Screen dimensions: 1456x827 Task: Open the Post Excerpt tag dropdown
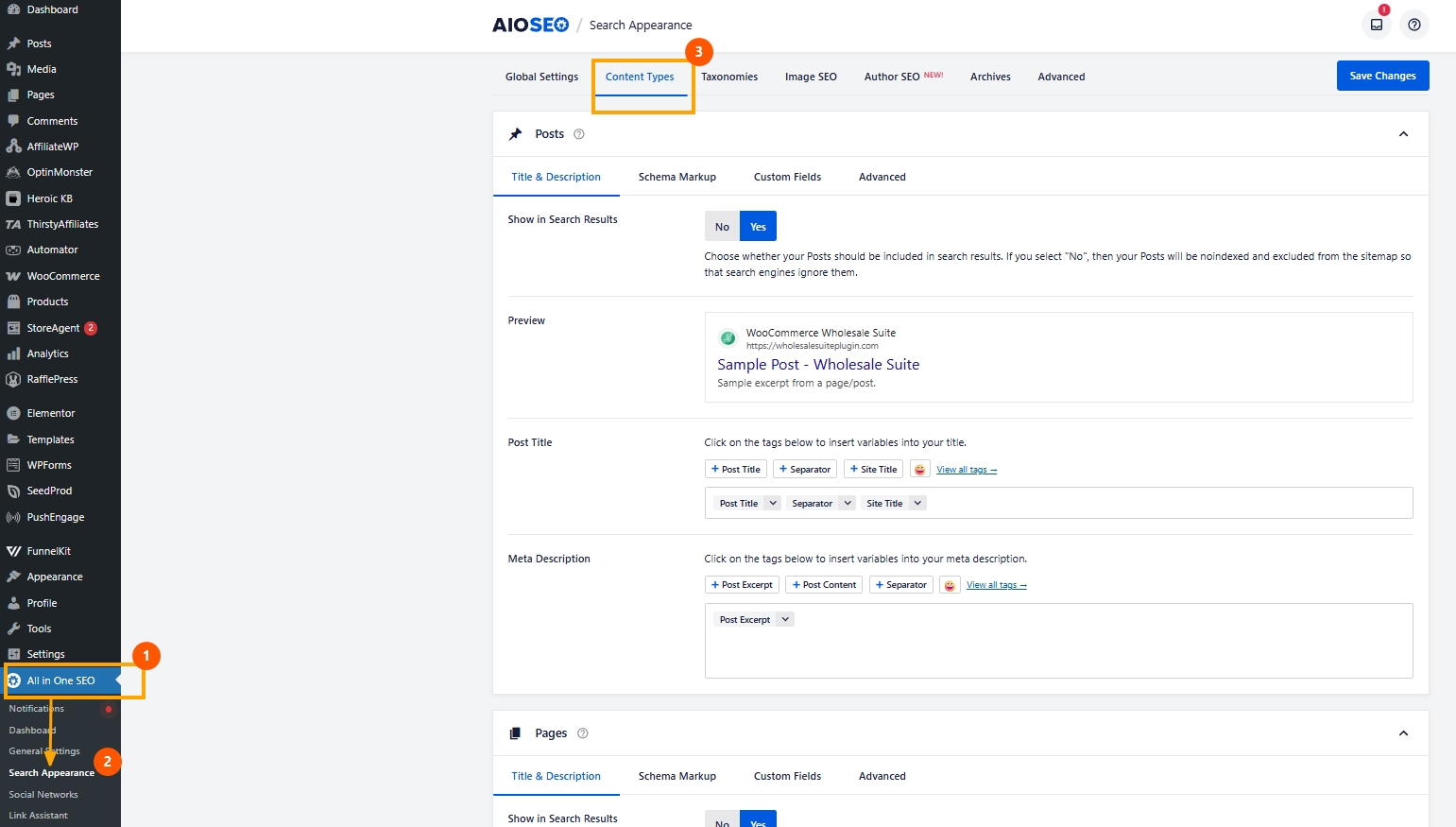click(x=785, y=620)
